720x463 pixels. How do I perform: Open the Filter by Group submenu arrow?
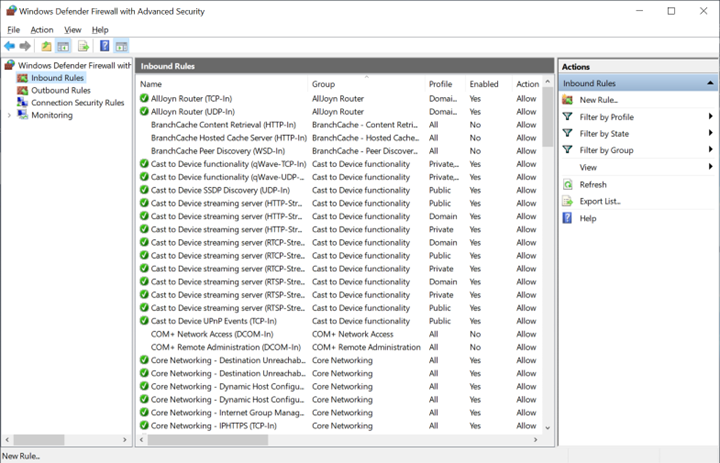(x=710, y=149)
